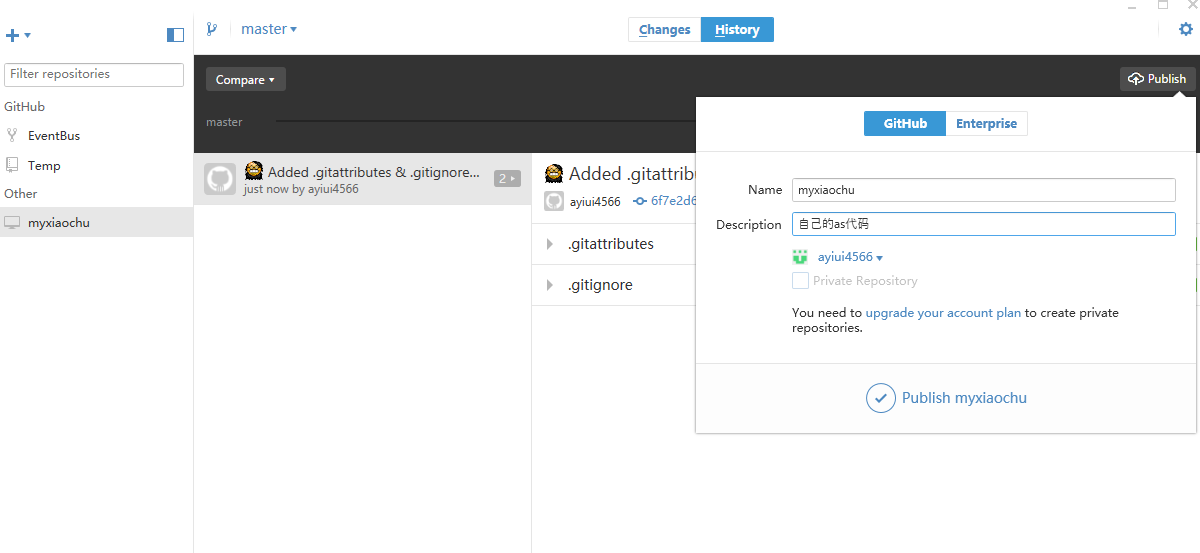Click the checkmark circle Publish icon

click(880, 398)
